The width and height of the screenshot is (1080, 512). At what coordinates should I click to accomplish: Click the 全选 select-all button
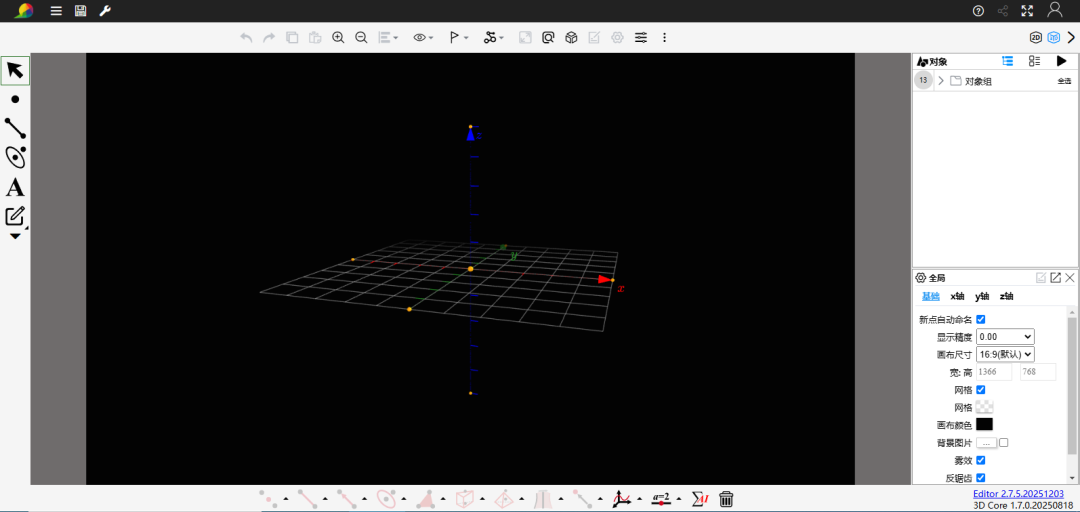[x=1065, y=81]
